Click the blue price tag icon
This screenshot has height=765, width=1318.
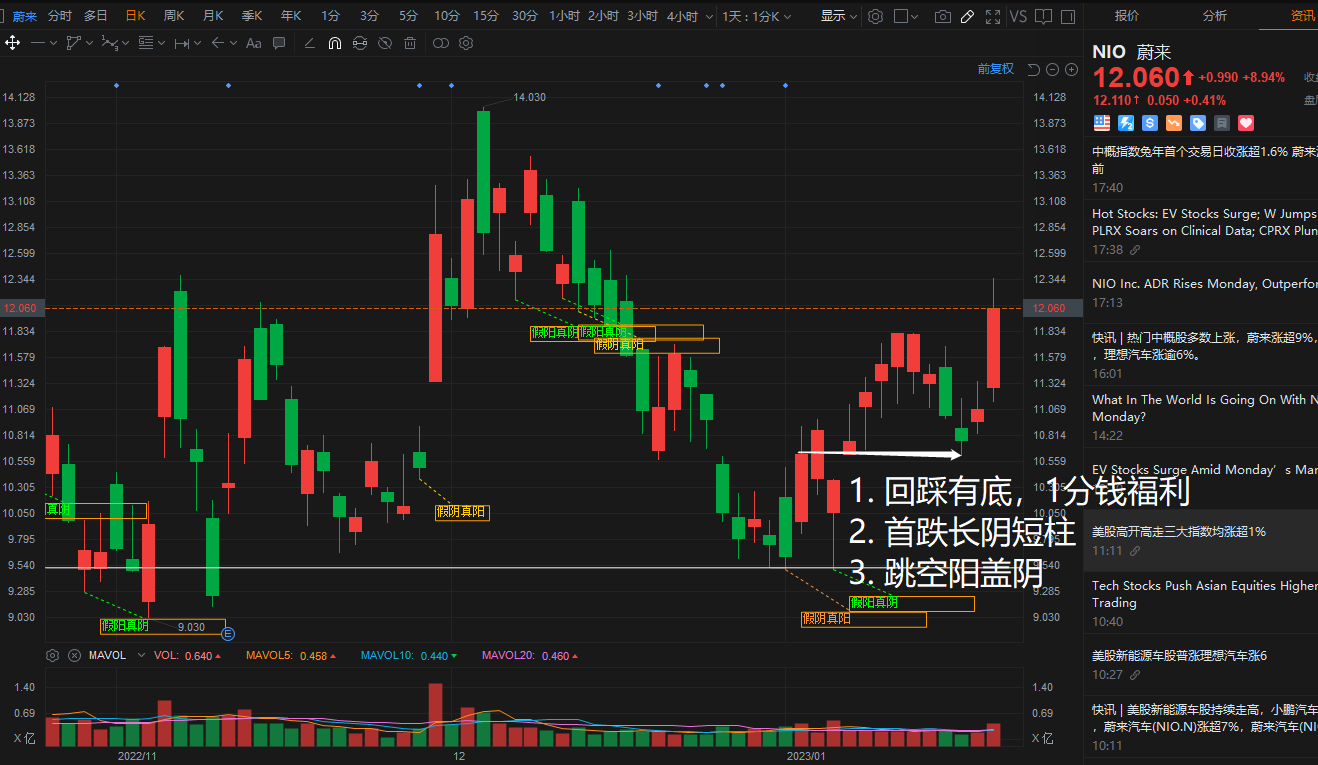pos(1198,123)
